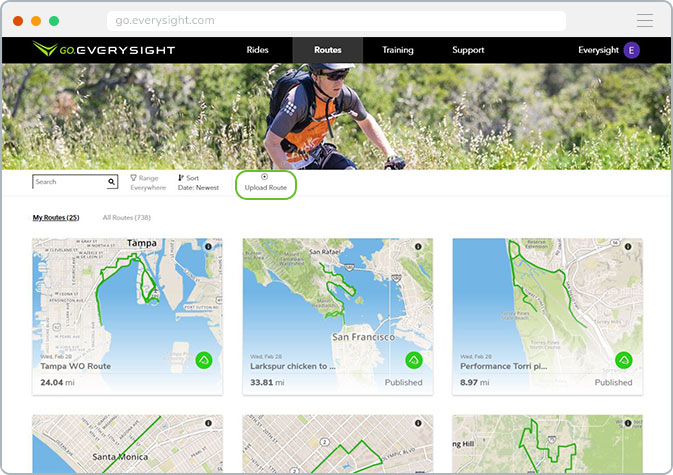This screenshot has width=673, height=475.
Task: Click the 8.97 mi distance text
Action: coord(474,382)
